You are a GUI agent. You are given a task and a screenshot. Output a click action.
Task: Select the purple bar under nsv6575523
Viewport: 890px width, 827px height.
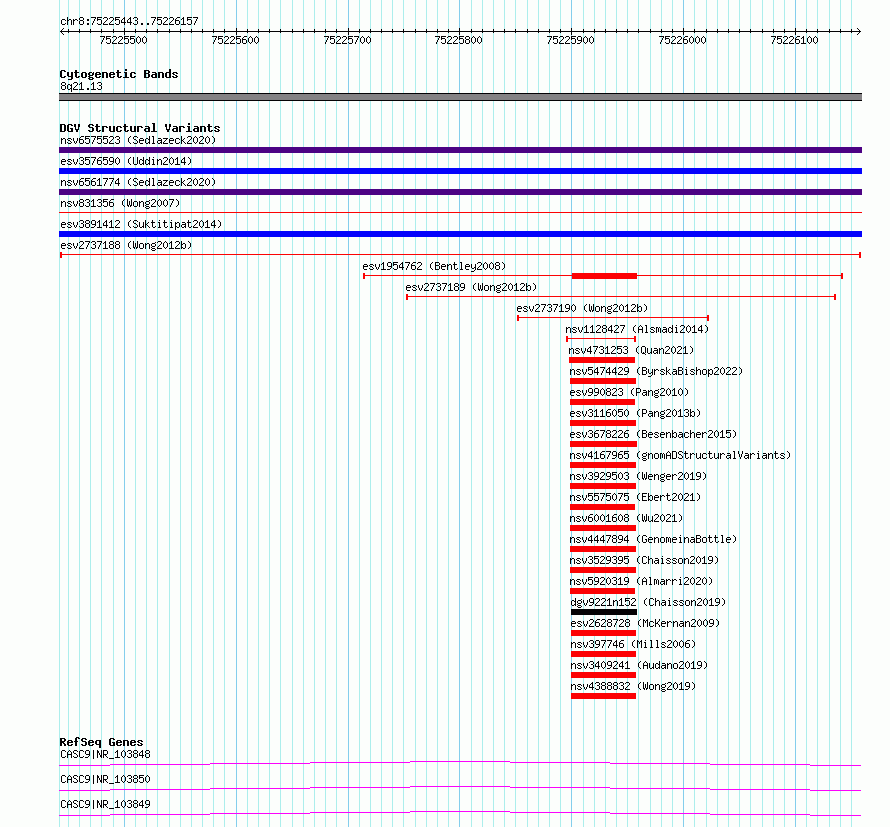point(460,150)
